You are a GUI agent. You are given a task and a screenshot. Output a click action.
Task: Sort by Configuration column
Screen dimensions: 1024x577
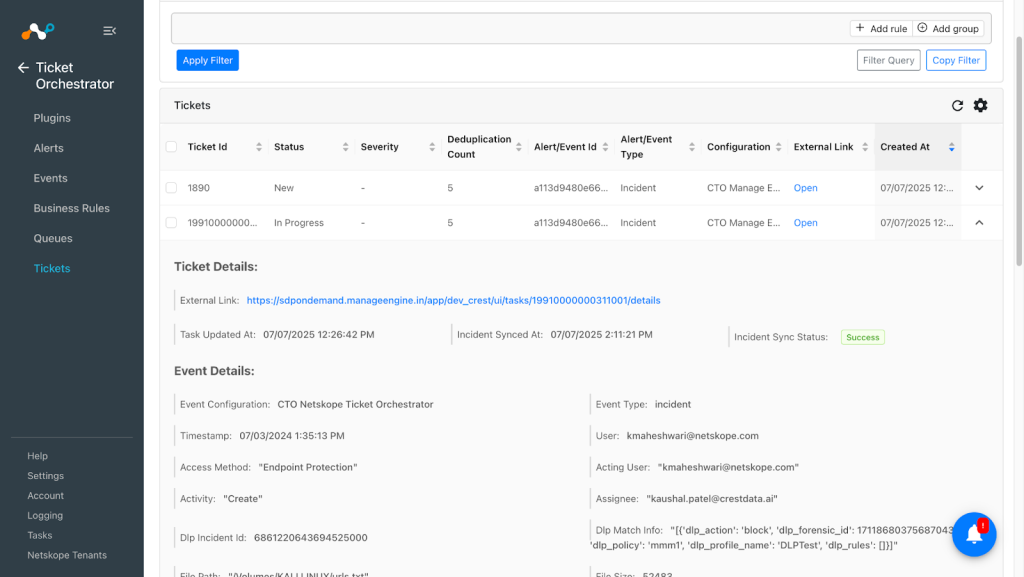coord(778,147)
